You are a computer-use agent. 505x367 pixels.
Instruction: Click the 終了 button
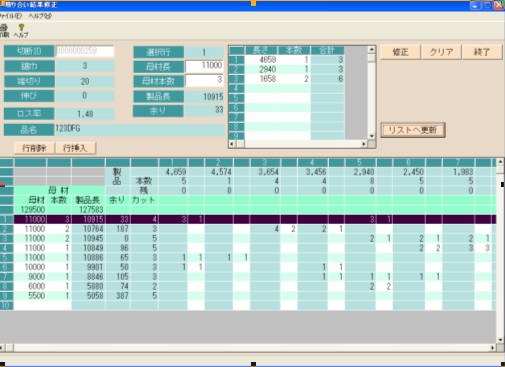(482, 52)
